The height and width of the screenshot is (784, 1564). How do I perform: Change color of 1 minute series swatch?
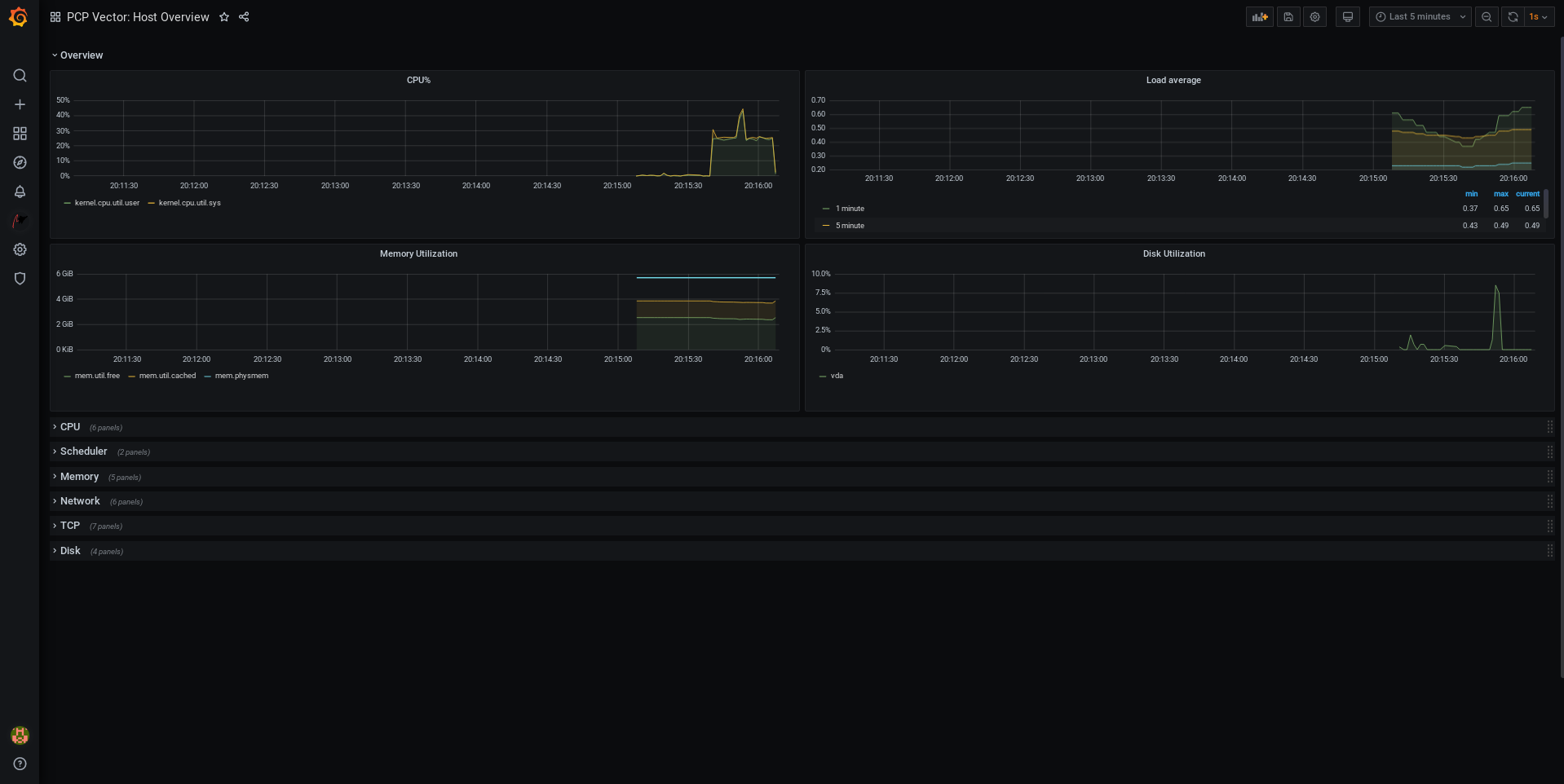826,209
